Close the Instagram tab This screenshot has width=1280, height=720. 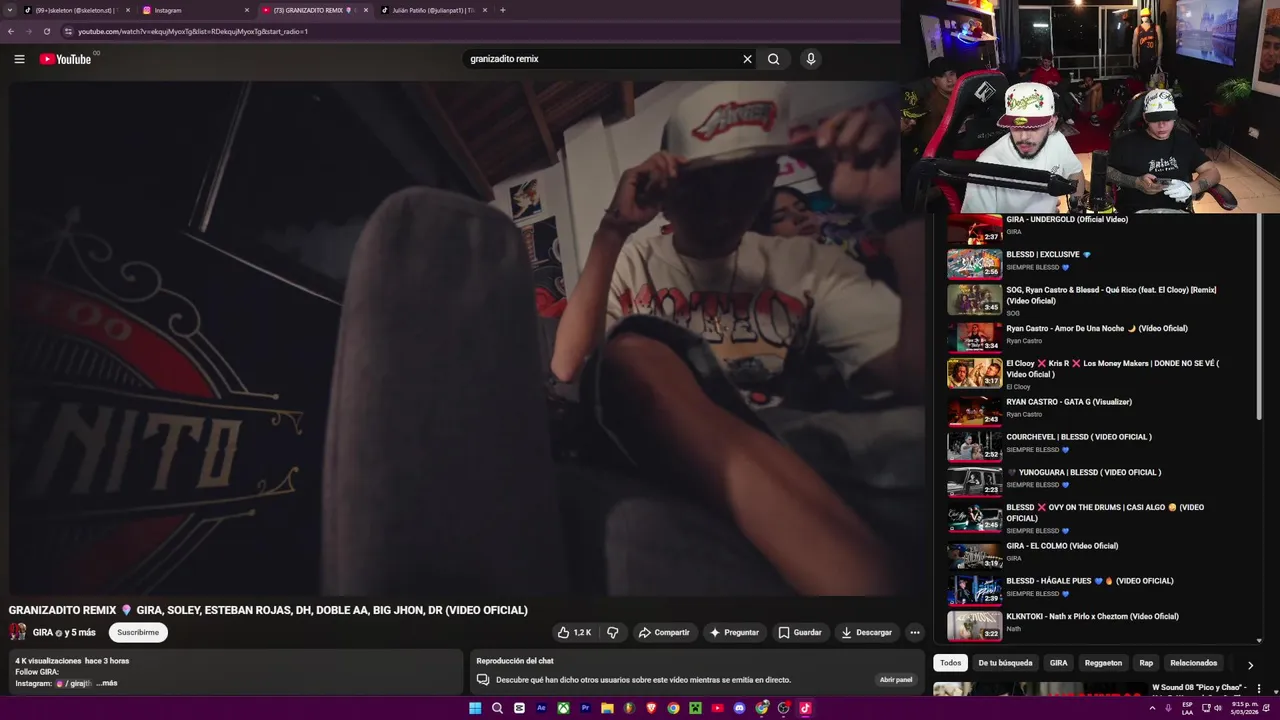pyautogui.click(x=247, y=10)
